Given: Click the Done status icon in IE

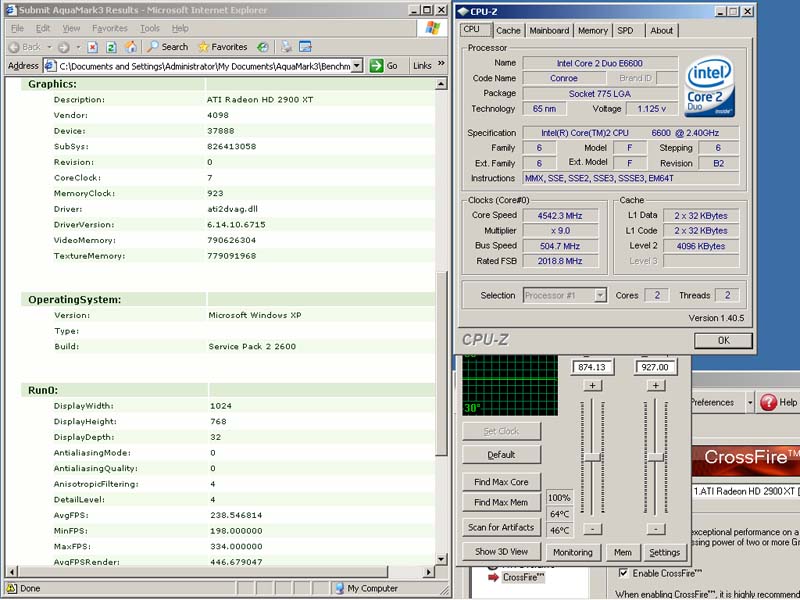Looking at the screenshot, I should pyautogui.click(x=11, y=588).
